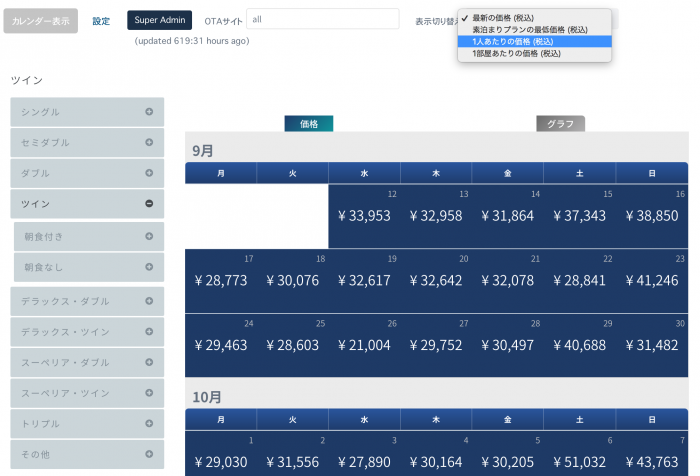Open the スーペリア・ダブル row label

[65, 363]
